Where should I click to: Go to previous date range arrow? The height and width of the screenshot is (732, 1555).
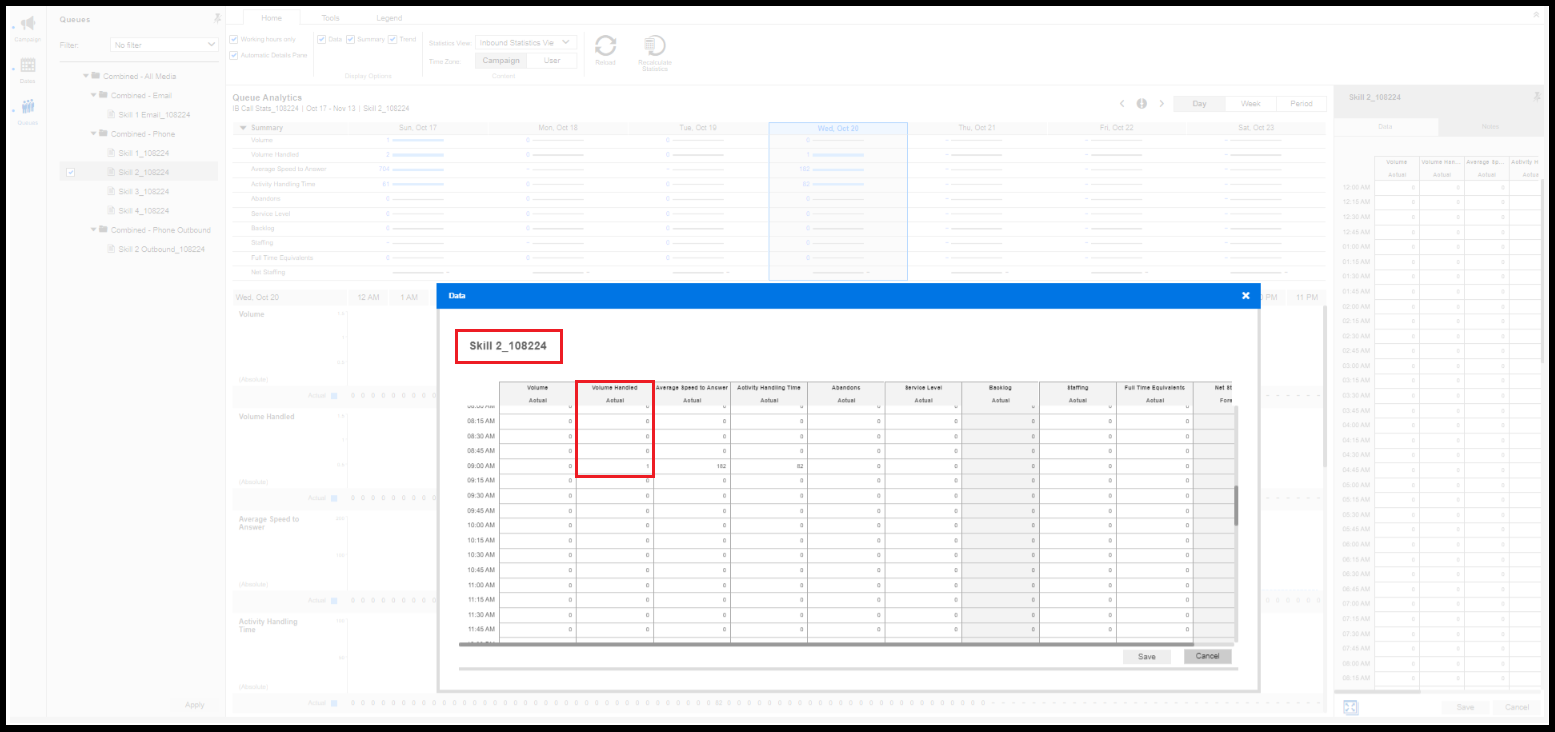(1122, 103)
